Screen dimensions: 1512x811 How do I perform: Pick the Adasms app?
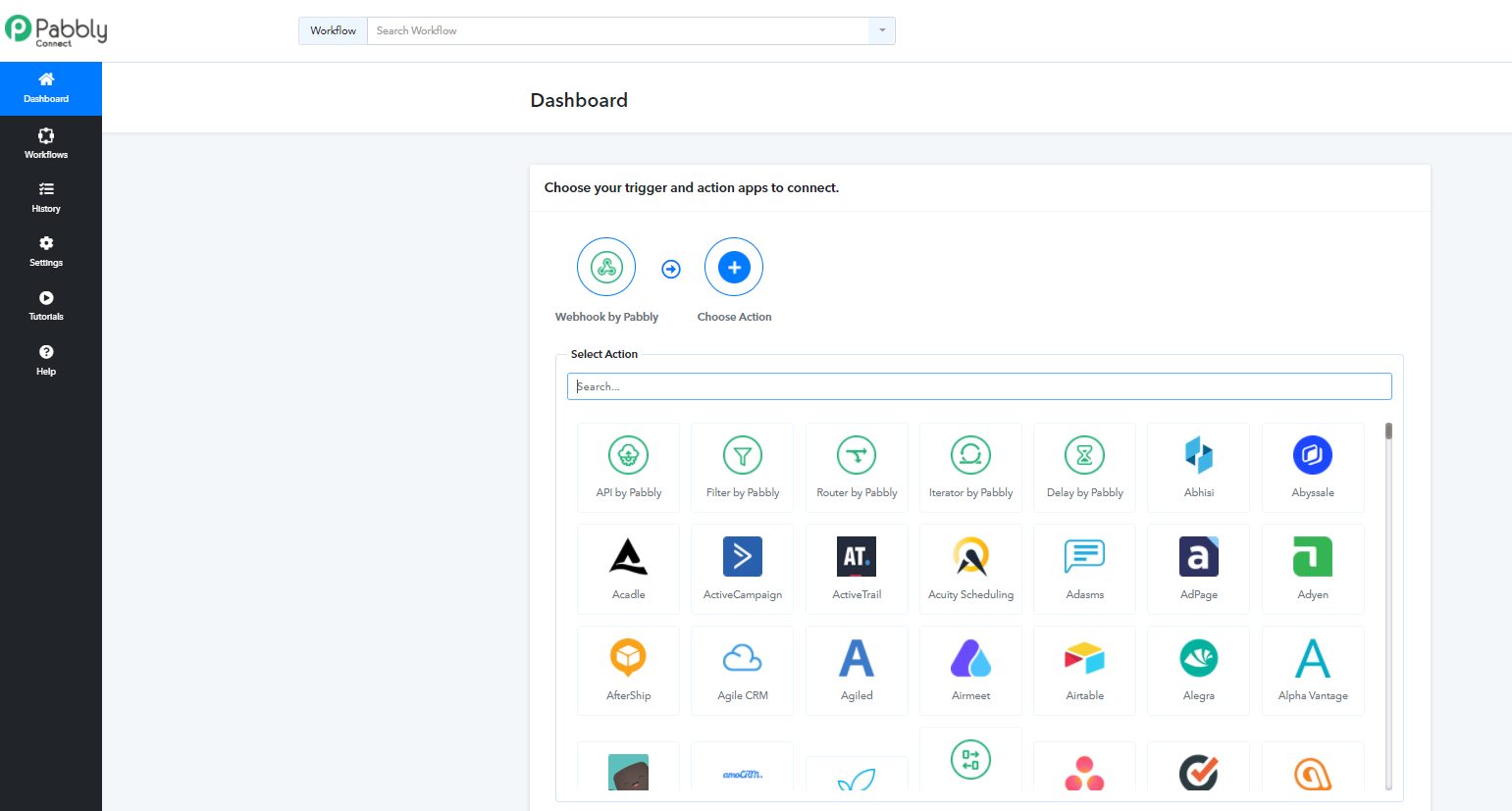point(1084,569)
